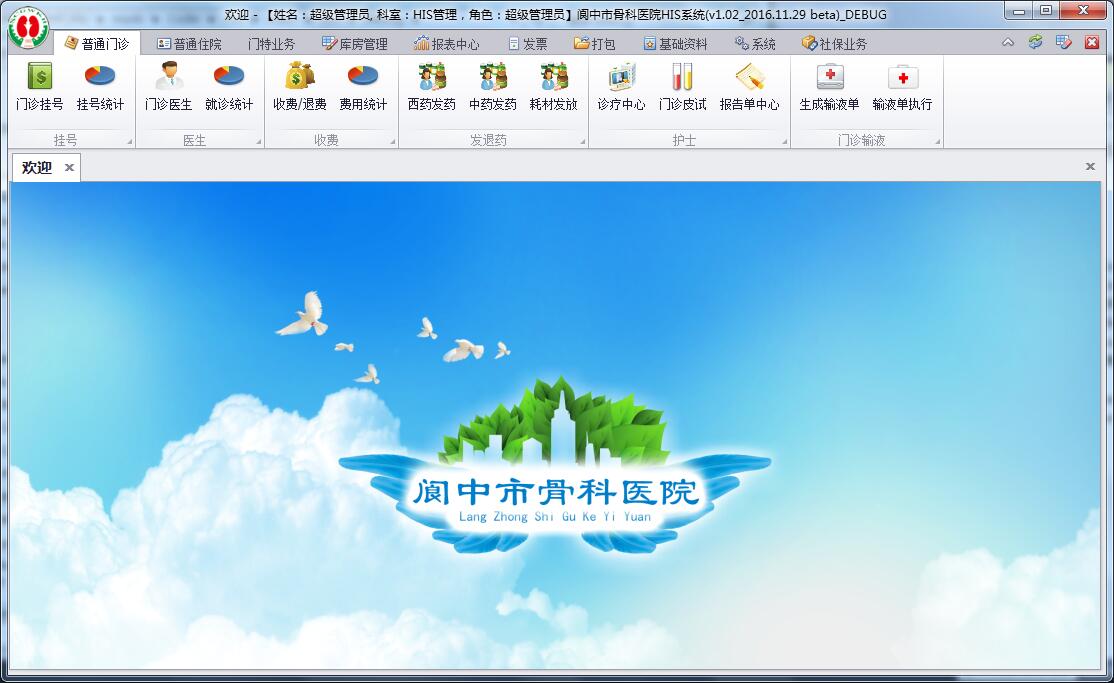
Task: Switch to the 发票 ribbon tab
Action: tap(528, 44)
